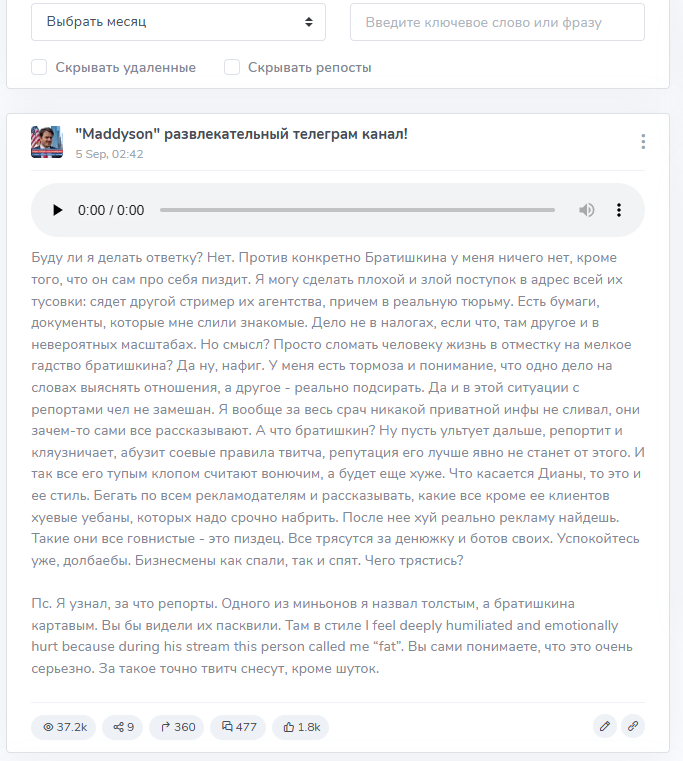Click text 'Пс. Я узнал, за что репорты.'
The image size is (683, 761).
125,604
